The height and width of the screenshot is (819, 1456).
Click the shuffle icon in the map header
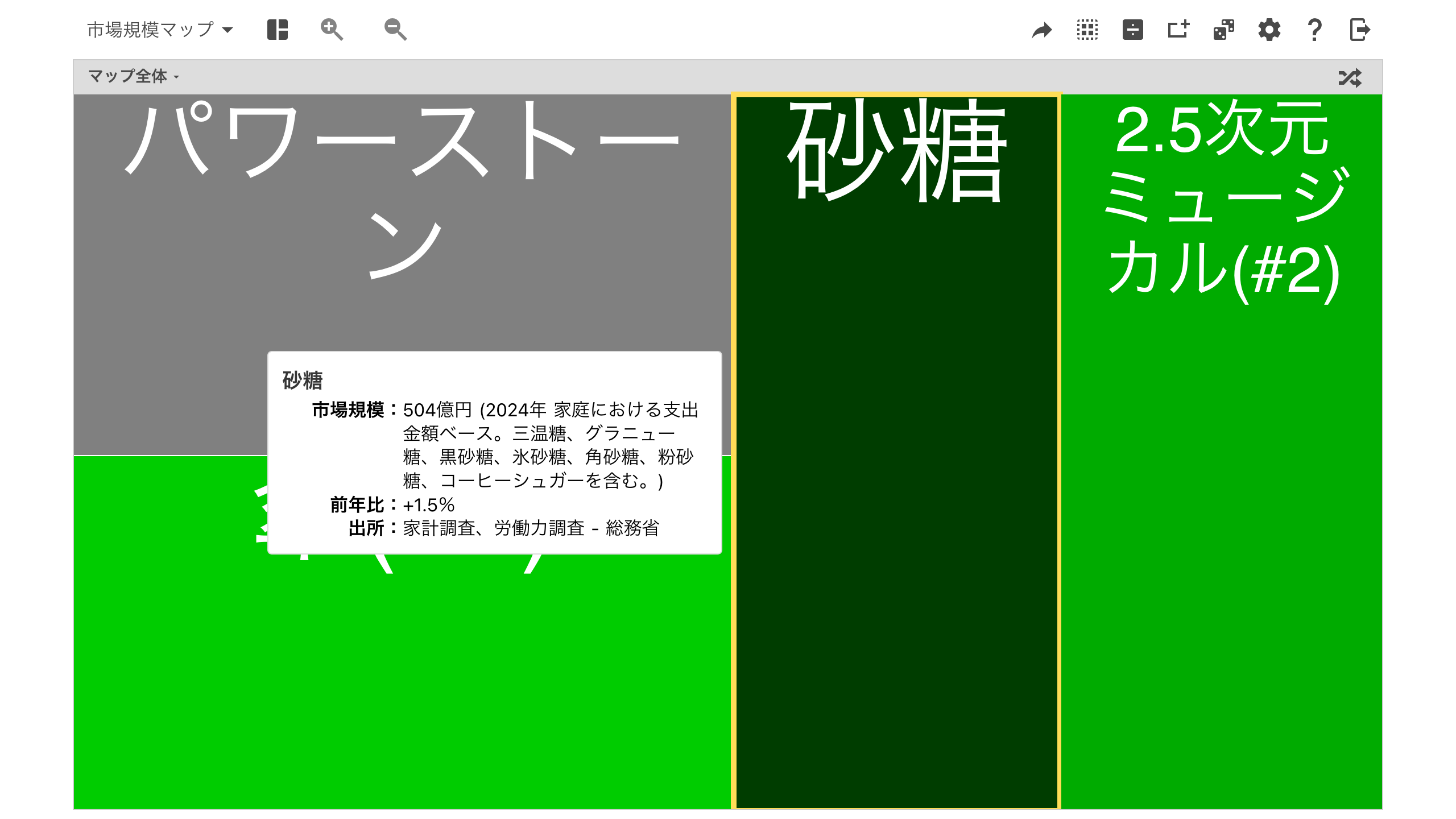coord(1350,77)
